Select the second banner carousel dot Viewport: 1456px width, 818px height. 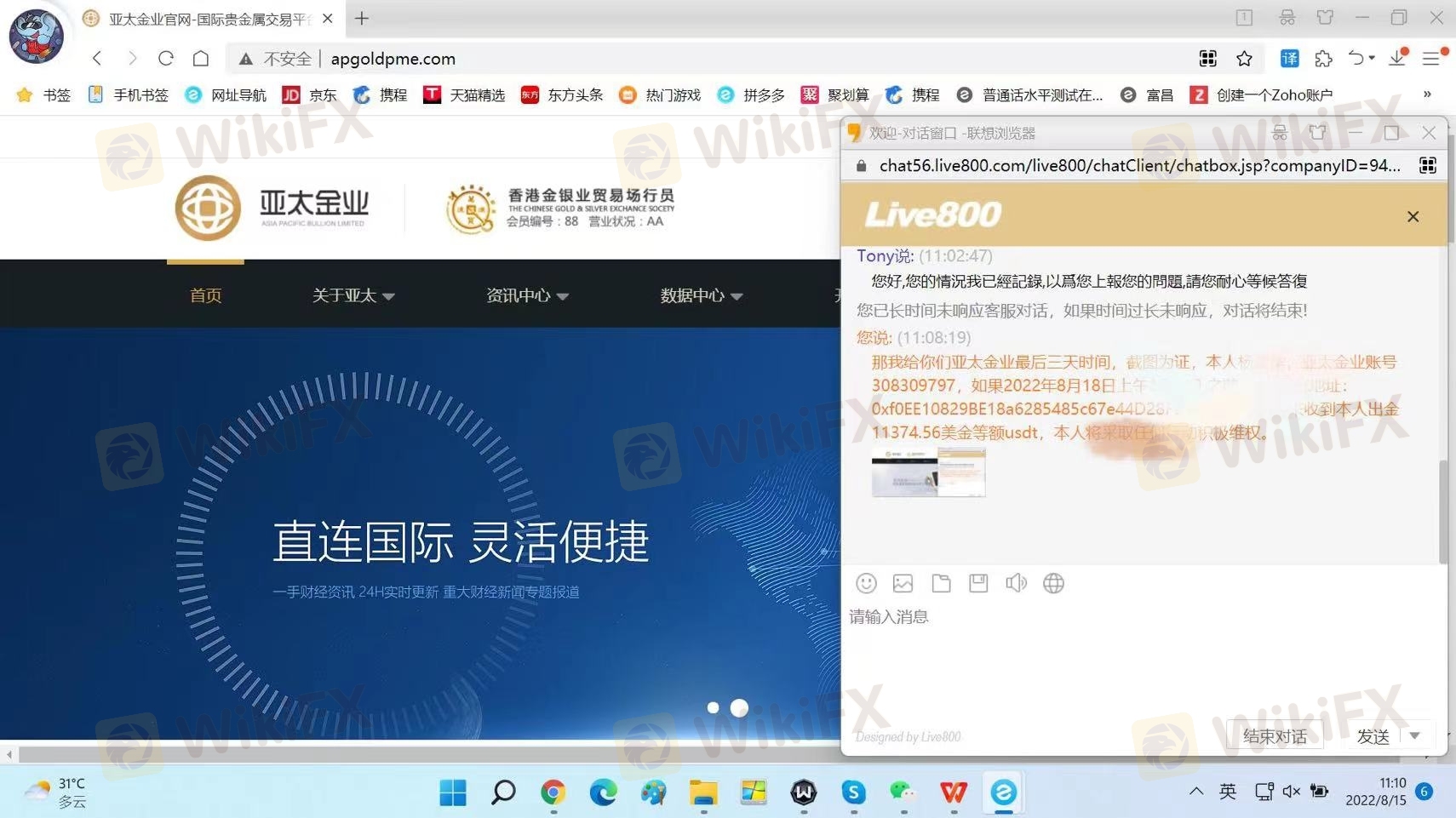click(739, 708)
